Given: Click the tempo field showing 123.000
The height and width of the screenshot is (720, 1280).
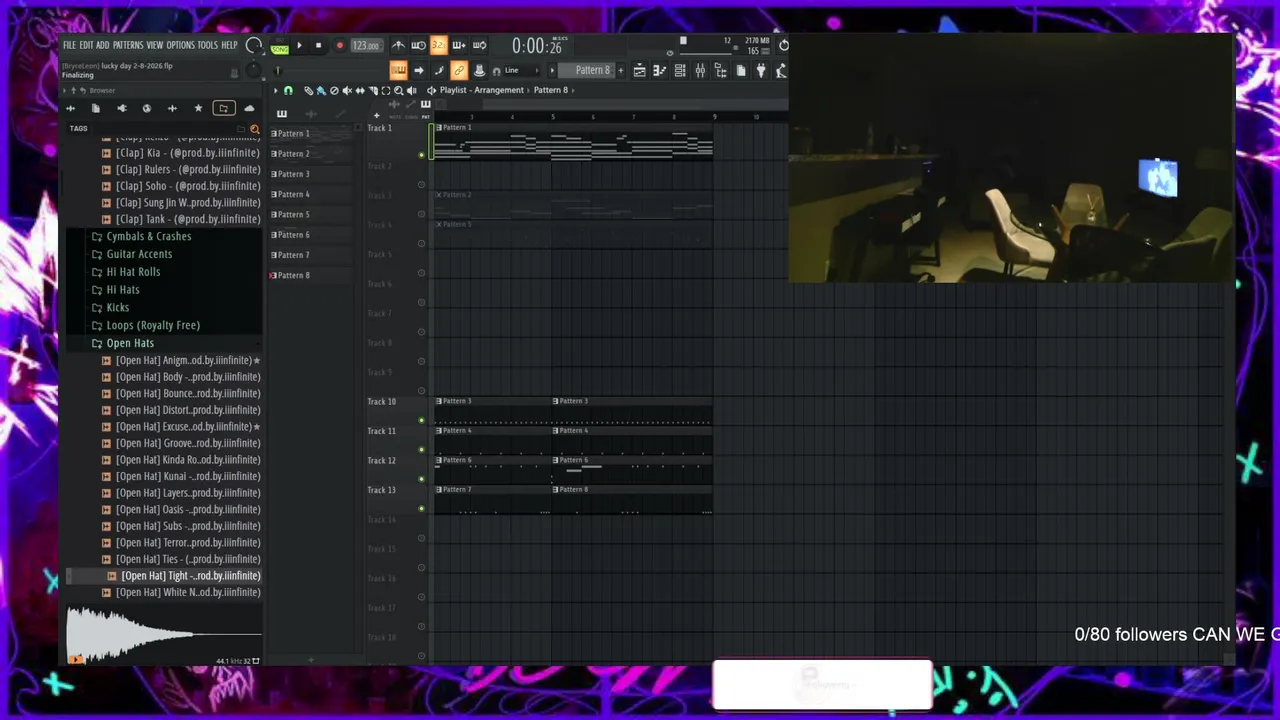Looking at the screenshot, I should [x=367, y=46].
